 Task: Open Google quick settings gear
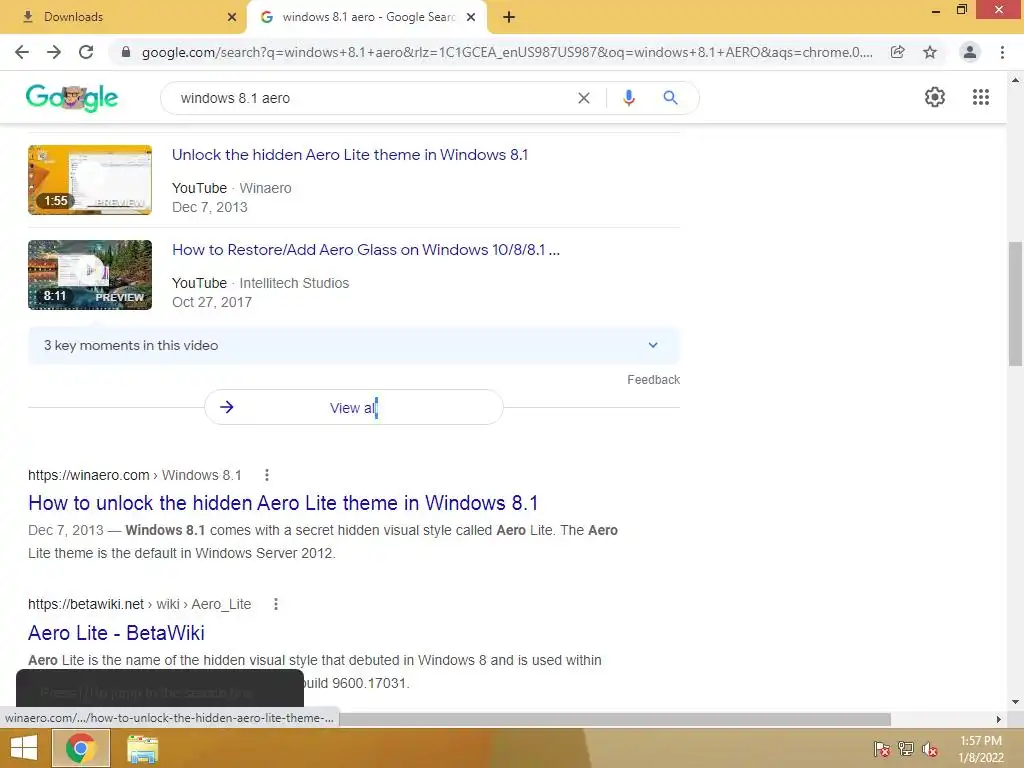tap(935, 97)
